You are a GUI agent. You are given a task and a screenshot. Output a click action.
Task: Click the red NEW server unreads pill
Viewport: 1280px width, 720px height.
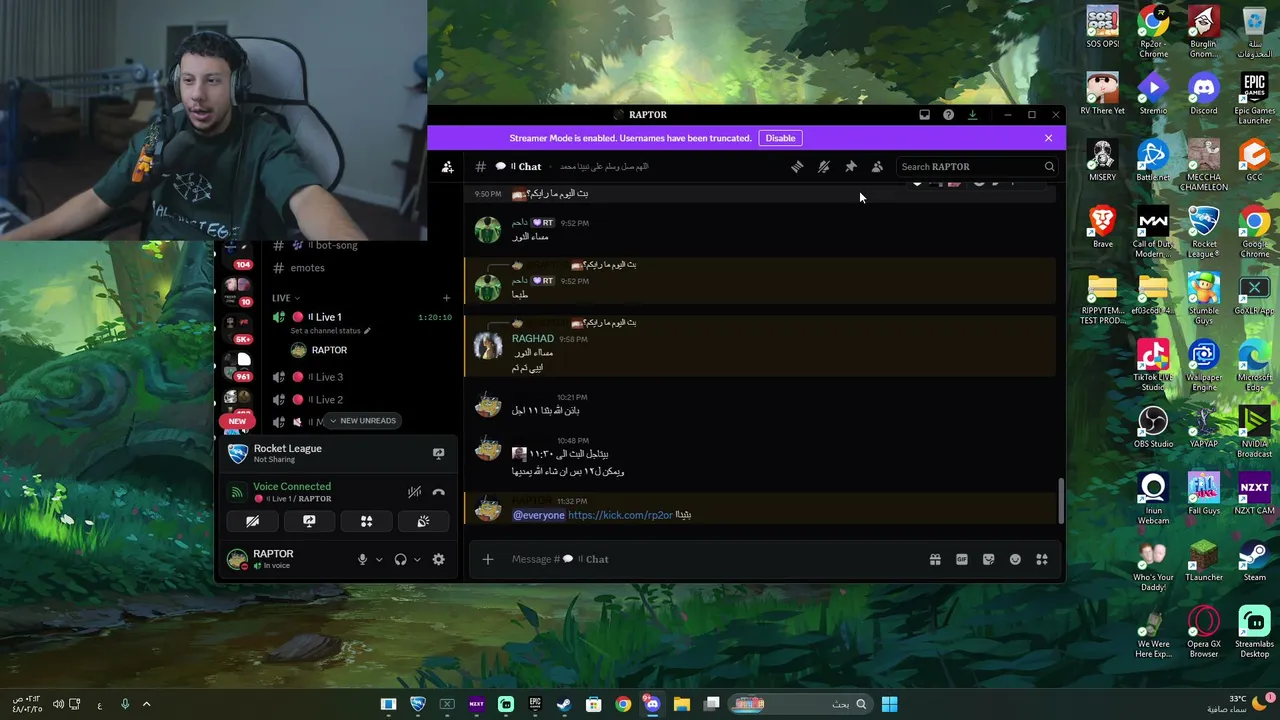237,421
